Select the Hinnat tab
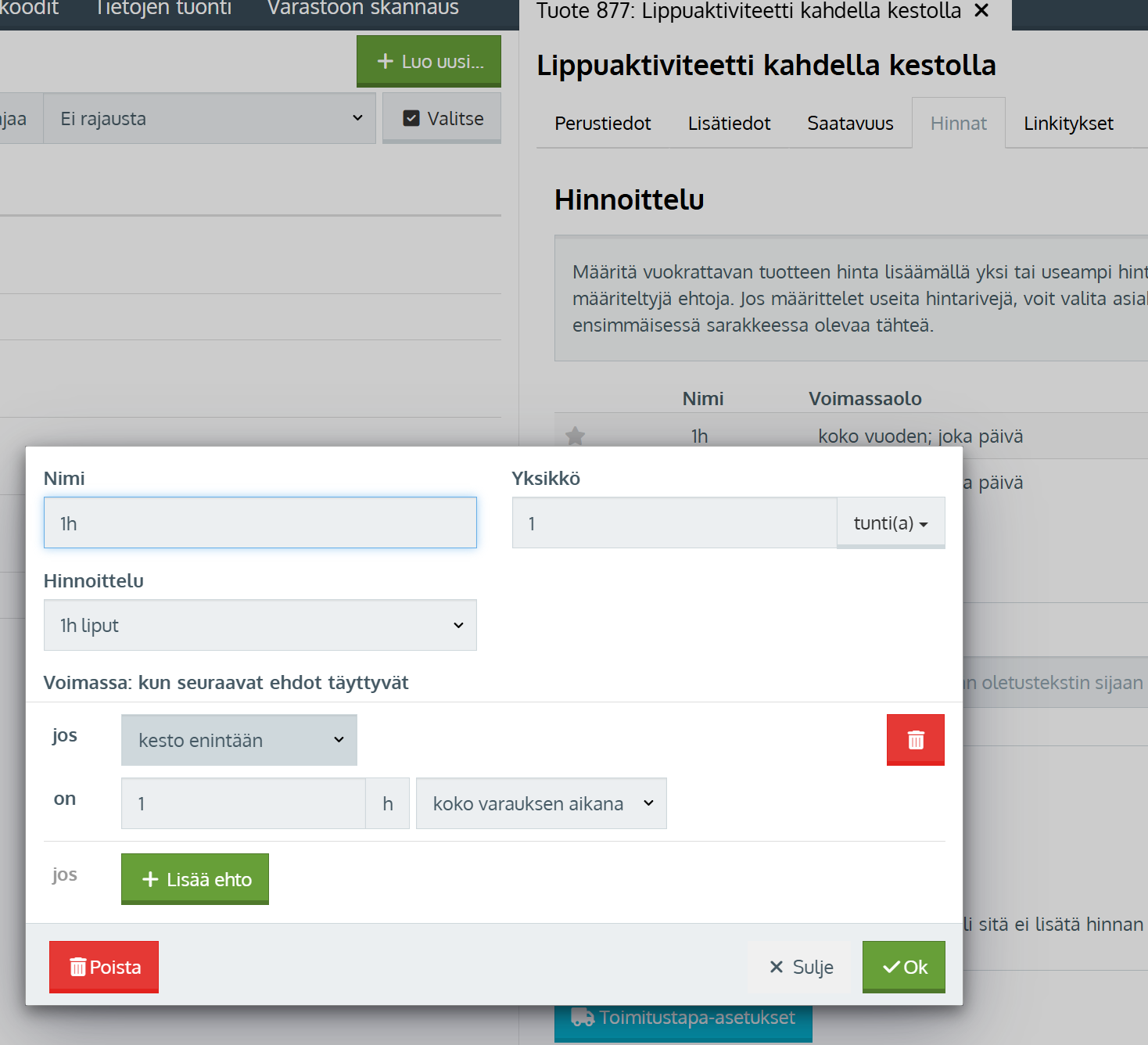The width and height of the screenshot is (1148, 1045). tap(959, 123)
